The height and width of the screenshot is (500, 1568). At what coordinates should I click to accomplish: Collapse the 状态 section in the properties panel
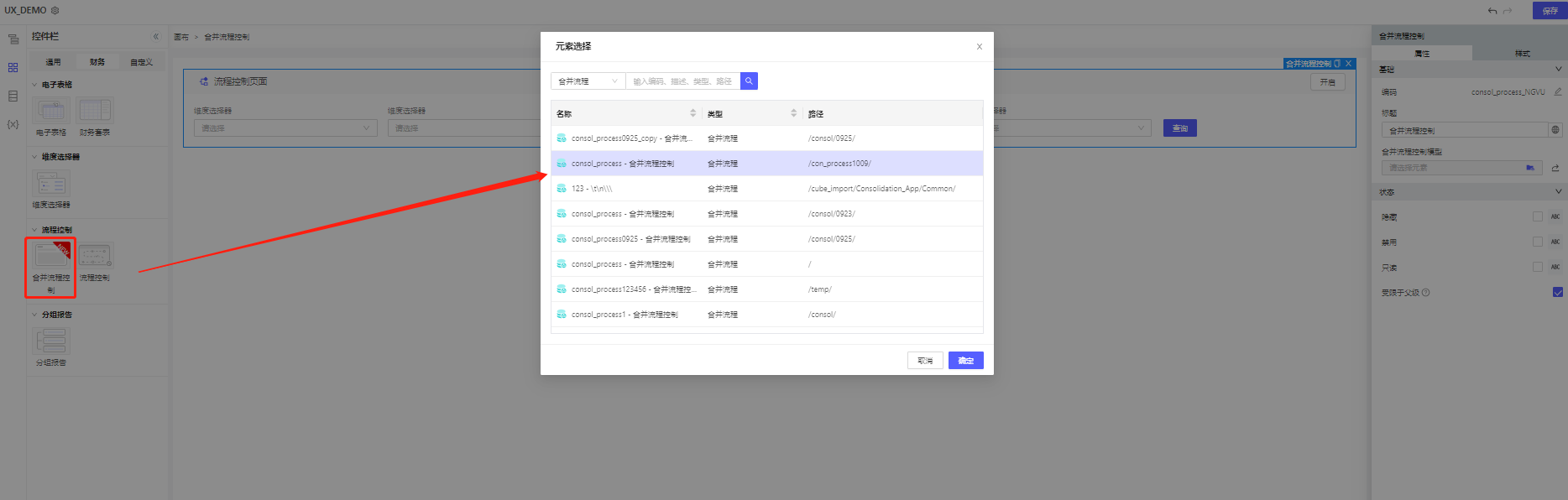[1558, 192]
